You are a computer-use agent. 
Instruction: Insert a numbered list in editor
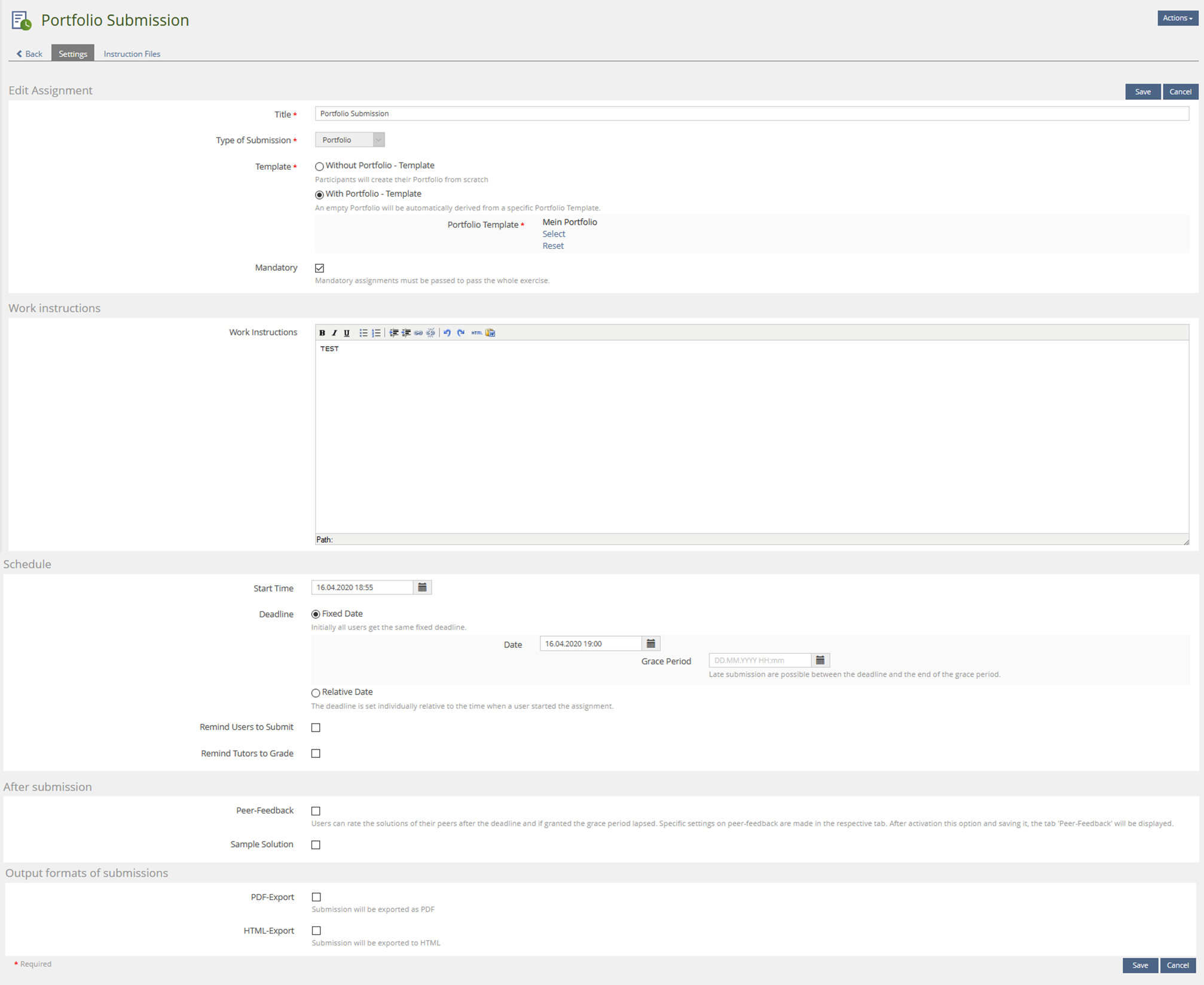[376, 333]
